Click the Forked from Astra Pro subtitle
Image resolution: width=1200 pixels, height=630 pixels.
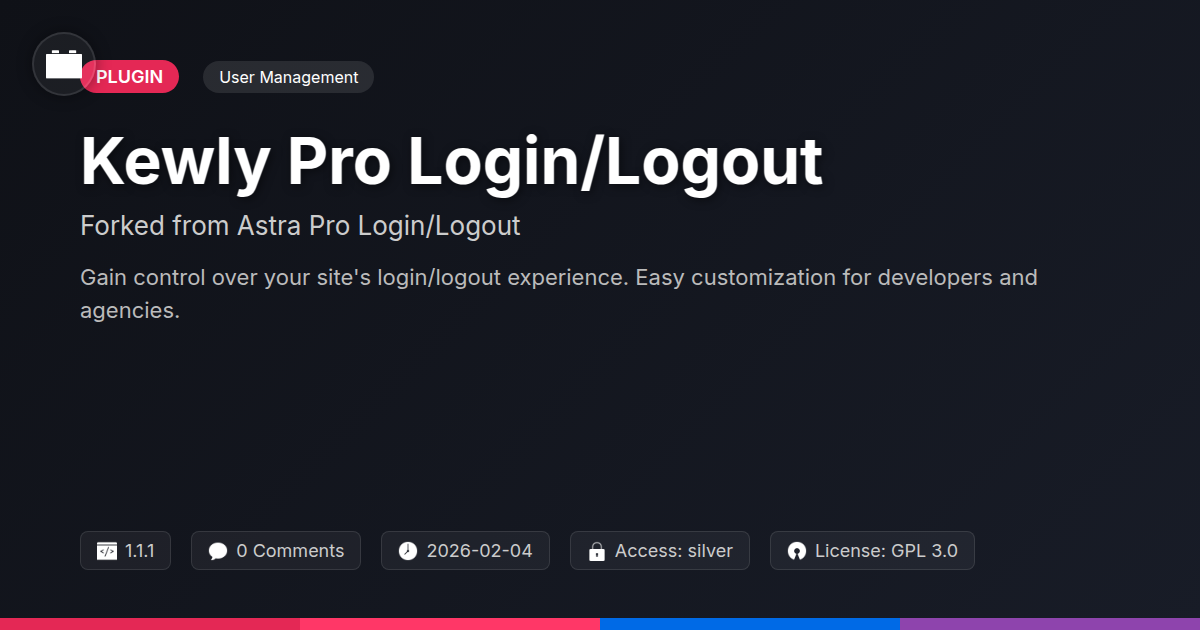coord(300,226)
